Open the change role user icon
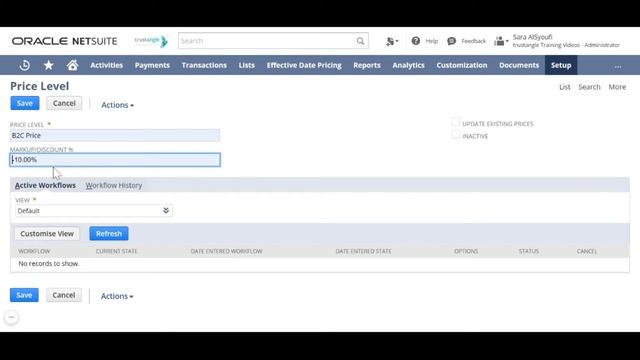The image size is (640, 360). click(x=501, y=41)
